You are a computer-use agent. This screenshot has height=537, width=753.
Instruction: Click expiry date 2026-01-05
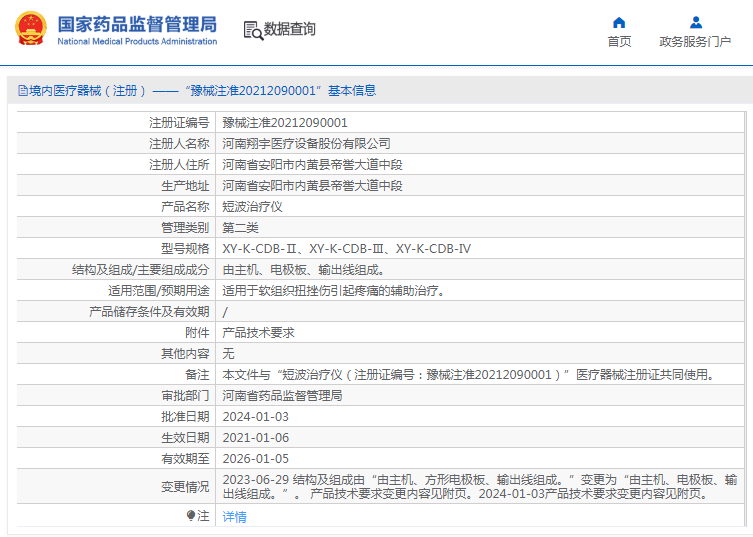tap(255, 459)
